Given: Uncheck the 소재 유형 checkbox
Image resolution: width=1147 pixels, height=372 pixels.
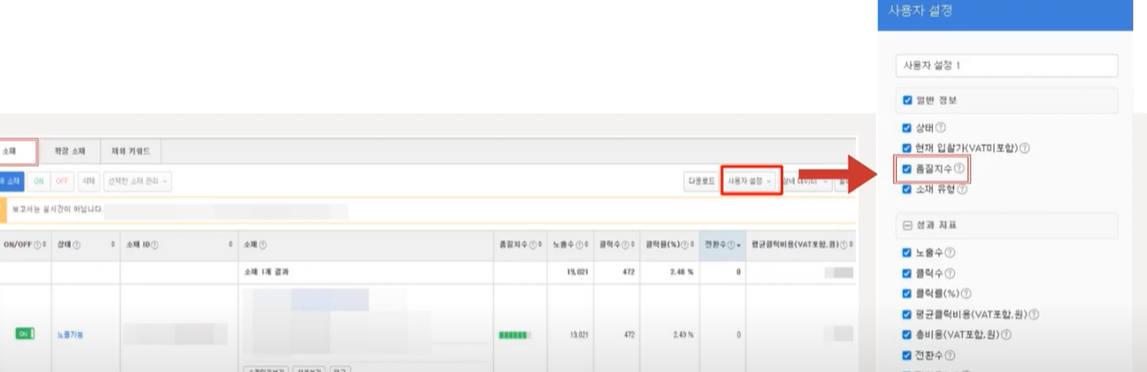Looking at the screenshot, I should click(x=907, y=189).
